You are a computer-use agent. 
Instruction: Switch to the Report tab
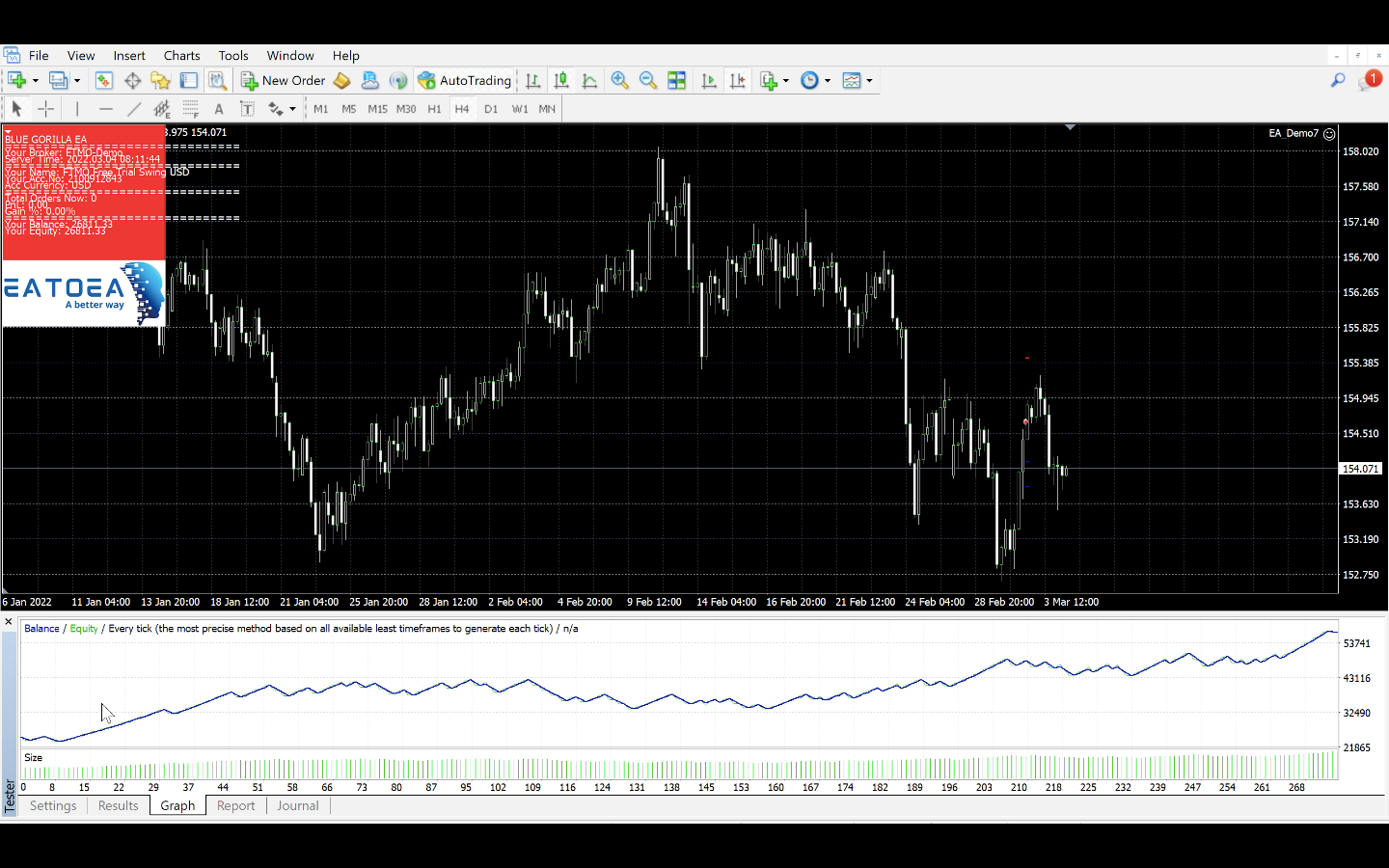point(235,806)
